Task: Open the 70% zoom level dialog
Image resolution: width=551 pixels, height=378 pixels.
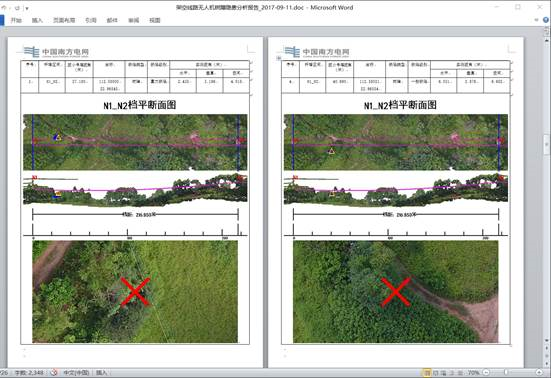Action: coord(474,372)
